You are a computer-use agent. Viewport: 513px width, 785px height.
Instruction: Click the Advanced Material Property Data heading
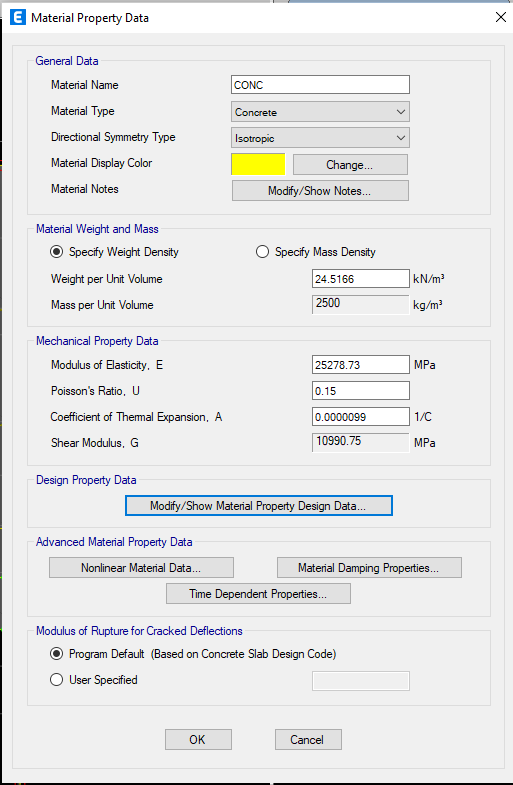point(114,542)
